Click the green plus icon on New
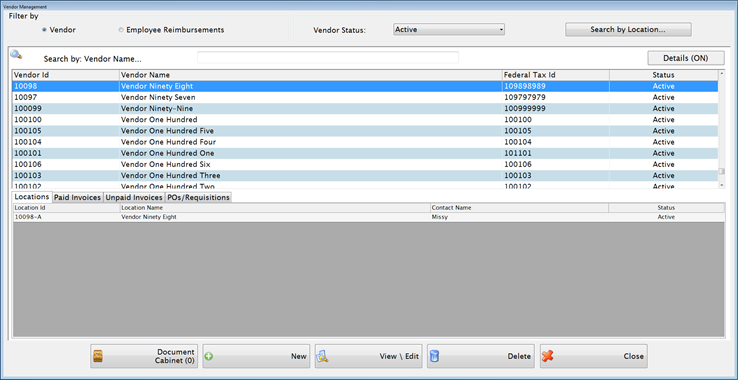The image size is (738, 380). (209, 356)
